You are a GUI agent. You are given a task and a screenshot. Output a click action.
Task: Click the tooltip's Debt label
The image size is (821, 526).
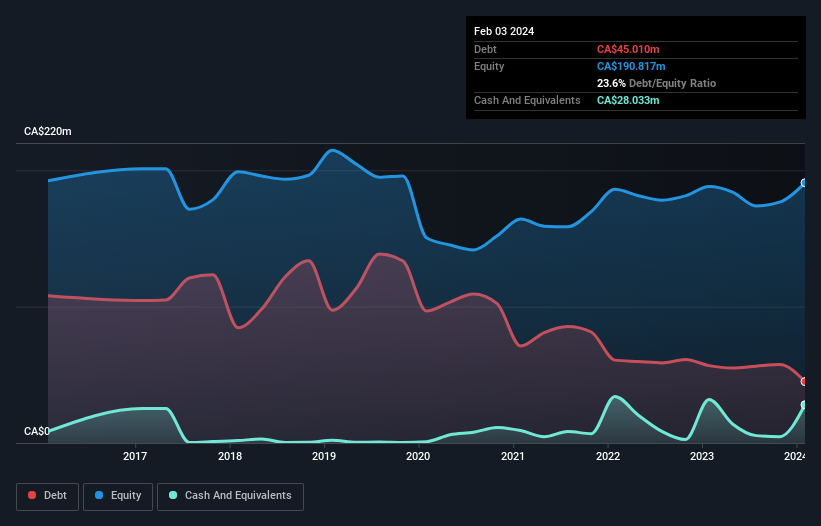click(x=485, y=49)
